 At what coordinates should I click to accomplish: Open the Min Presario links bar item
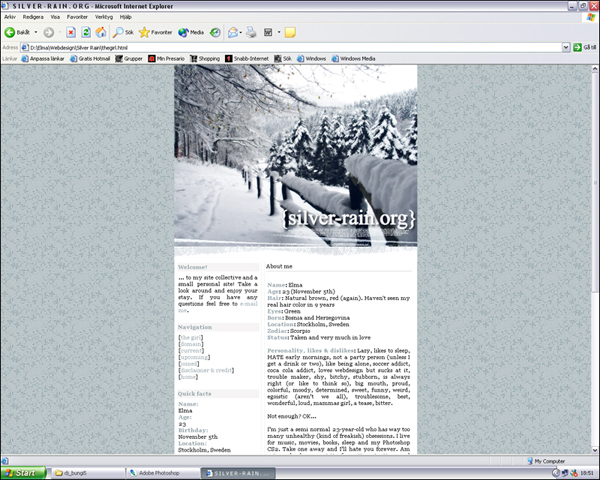coord(166,59)
